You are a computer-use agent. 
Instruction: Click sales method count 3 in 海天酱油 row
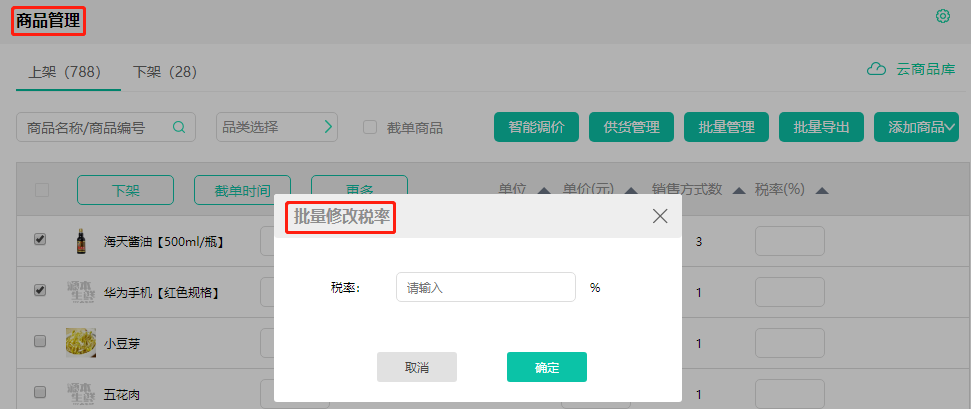pyautogui.click(x=699, y=242)
